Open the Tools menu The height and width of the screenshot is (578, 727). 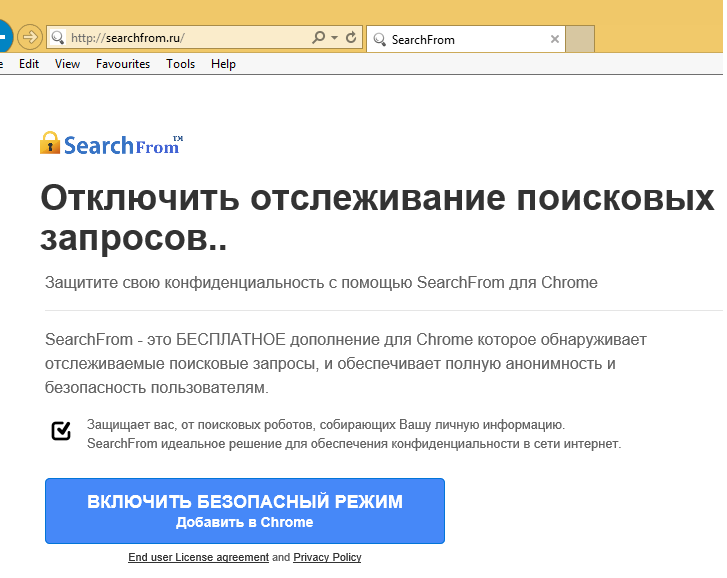coord(181,64)
